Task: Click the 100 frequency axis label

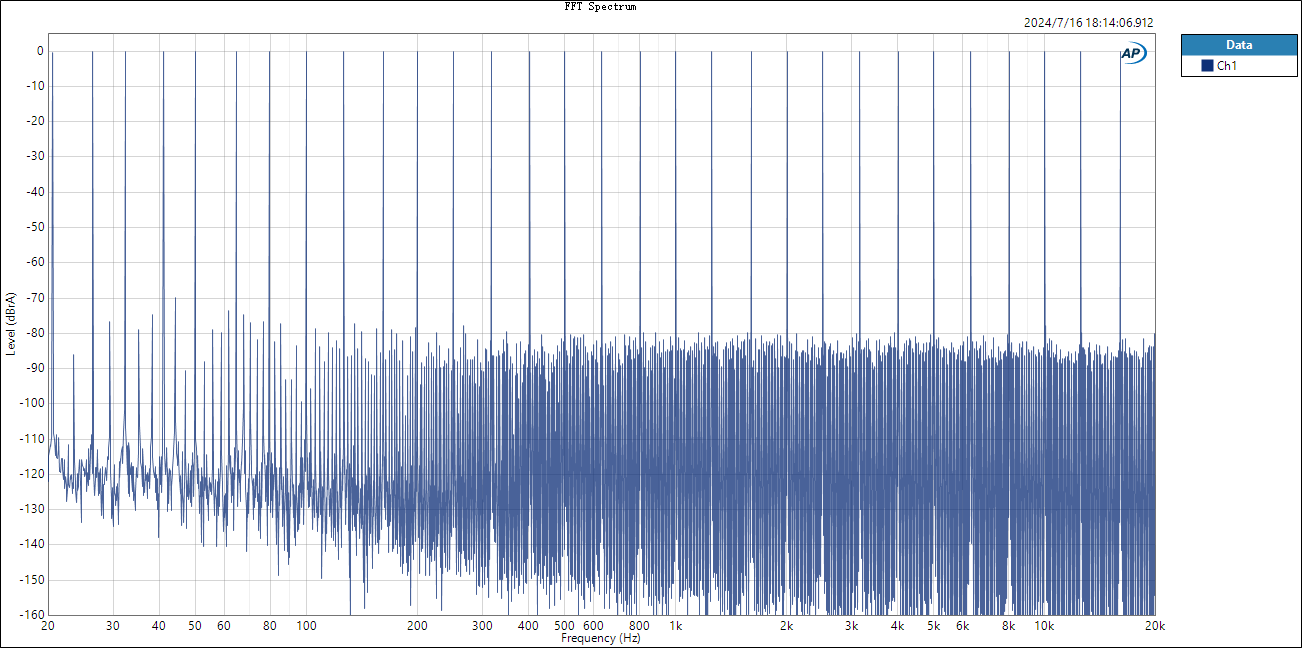Action: (306, 626)
